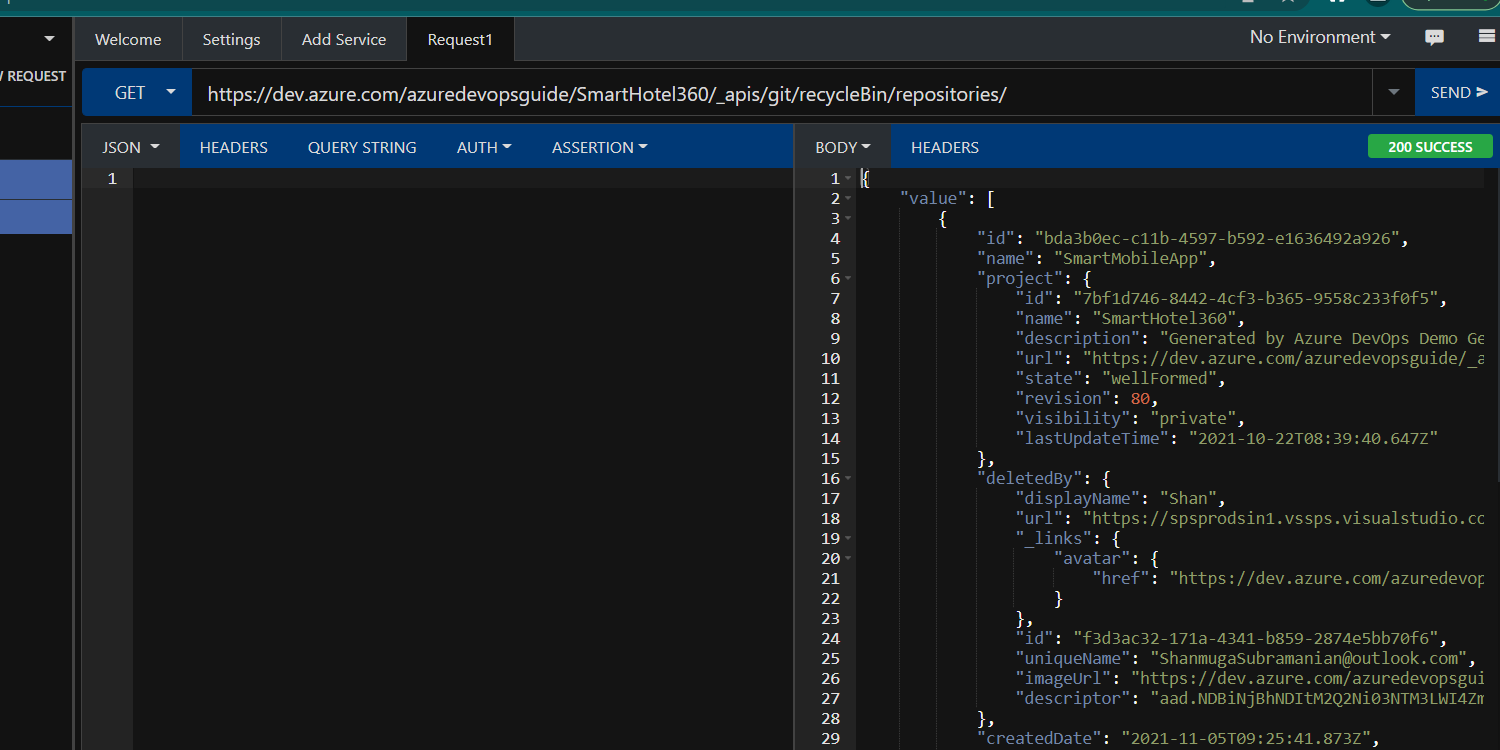Open the No Environment dropdown
The width and height of the screenshot is (1500, 750).
[1320, 37]
